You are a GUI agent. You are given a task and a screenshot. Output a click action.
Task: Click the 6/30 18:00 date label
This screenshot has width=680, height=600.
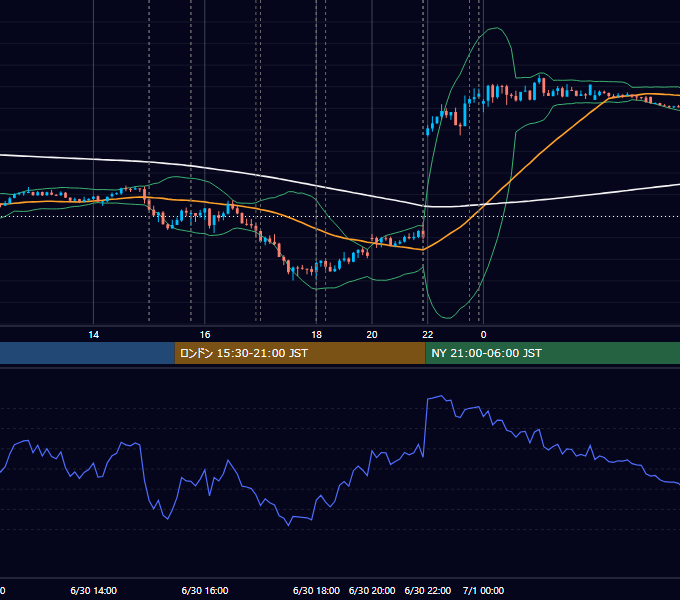(x=316, y=590)
